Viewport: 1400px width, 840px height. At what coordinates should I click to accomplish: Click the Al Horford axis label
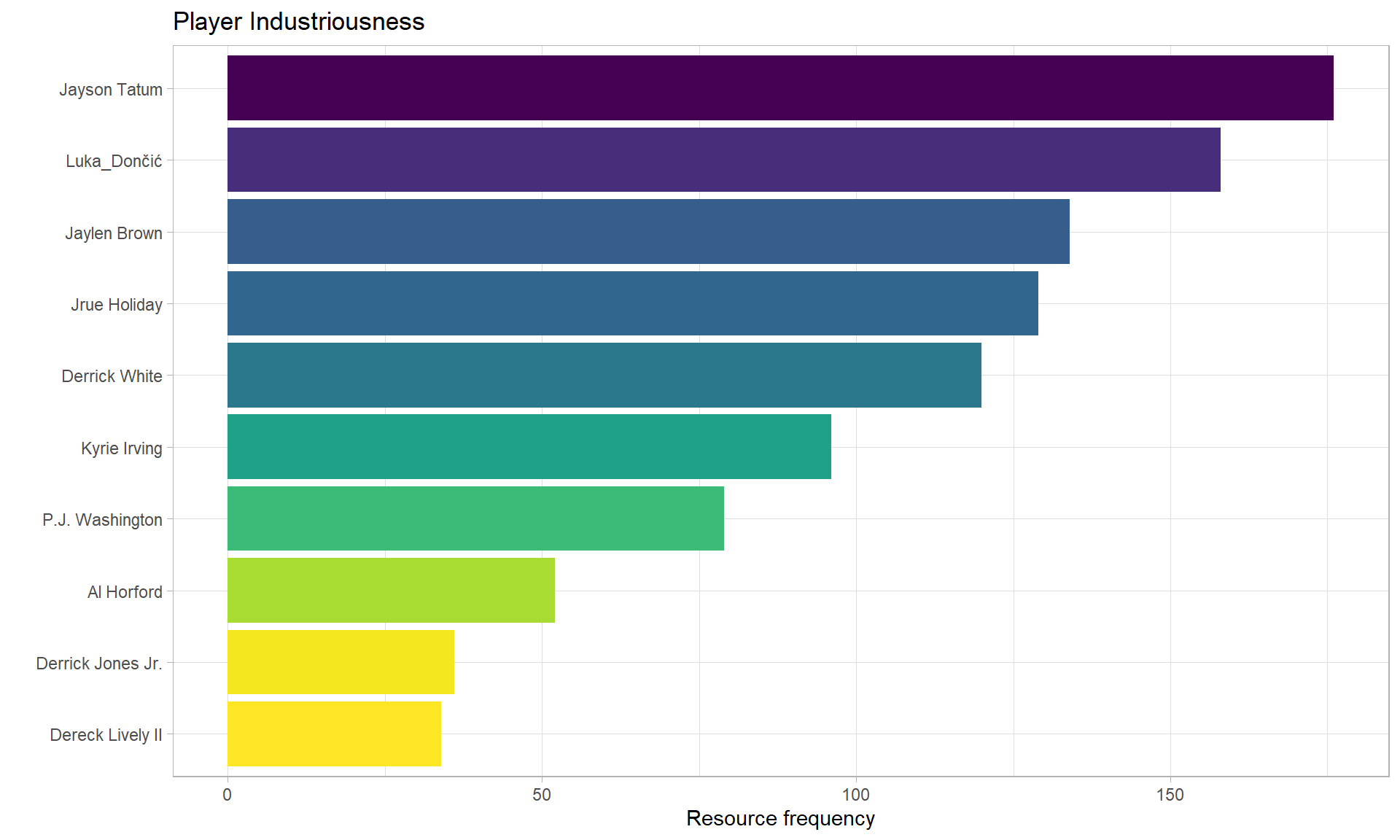(x=125, y=592)
